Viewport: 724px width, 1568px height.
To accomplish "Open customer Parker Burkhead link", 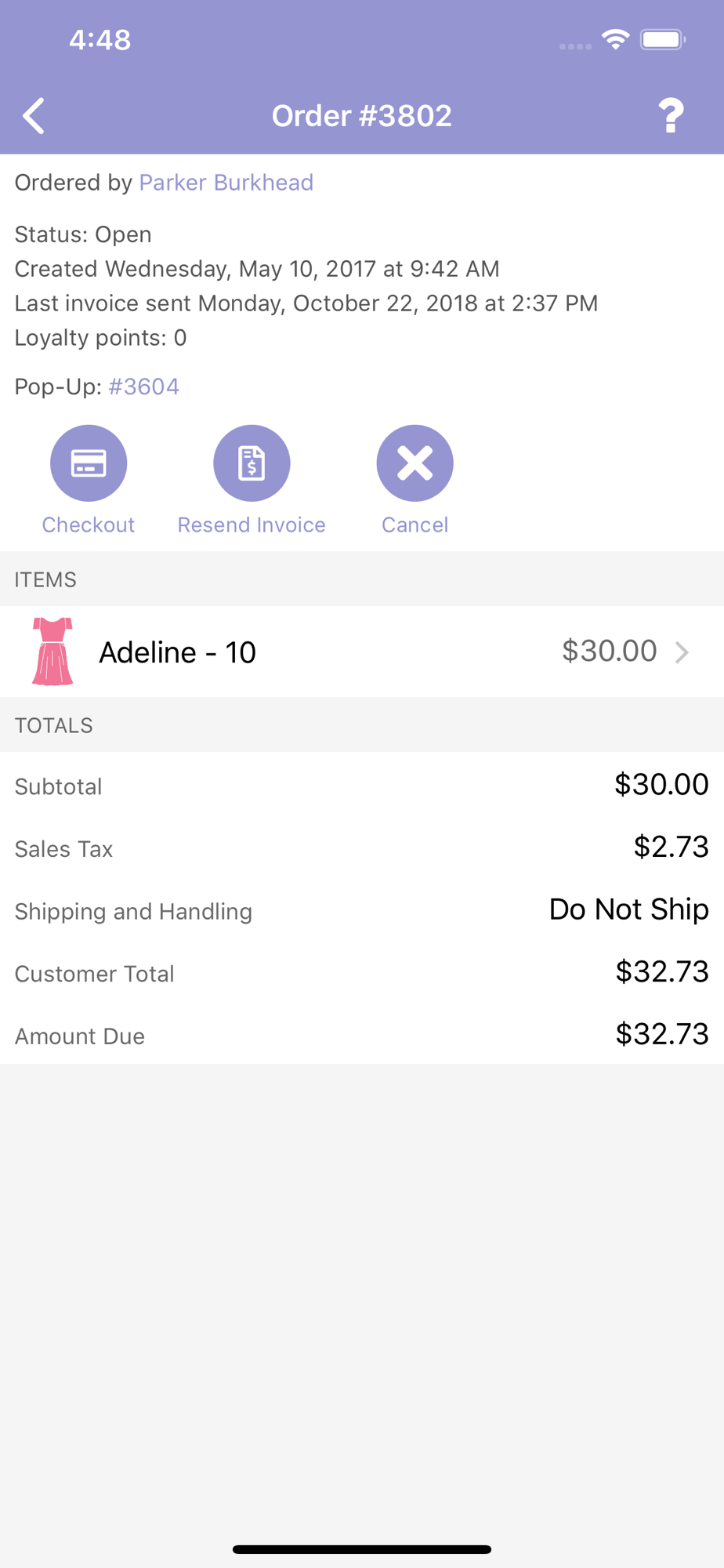I will [x=226, y=183].
